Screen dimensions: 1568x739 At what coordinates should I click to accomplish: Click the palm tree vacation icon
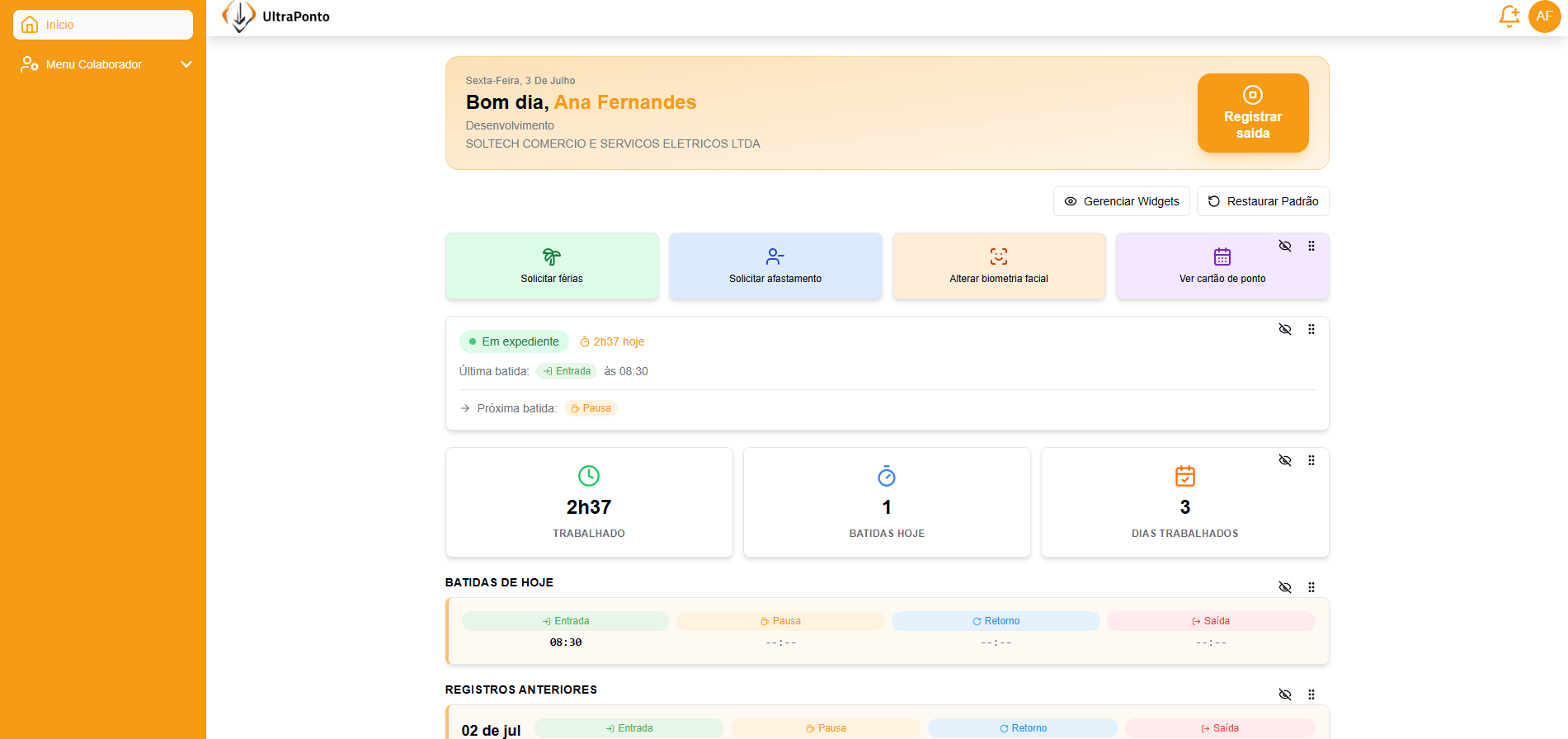pyautogui.click(x=552, y=257)
